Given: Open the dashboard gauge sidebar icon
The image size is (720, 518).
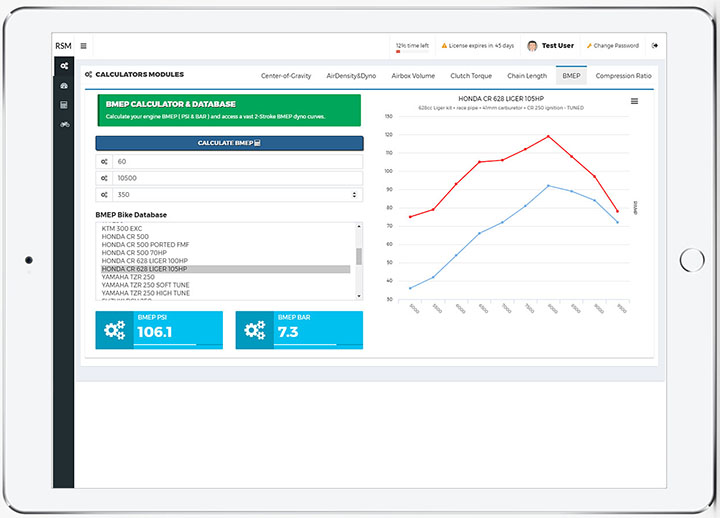Looking at the screenshot, I should click(64, 86).
